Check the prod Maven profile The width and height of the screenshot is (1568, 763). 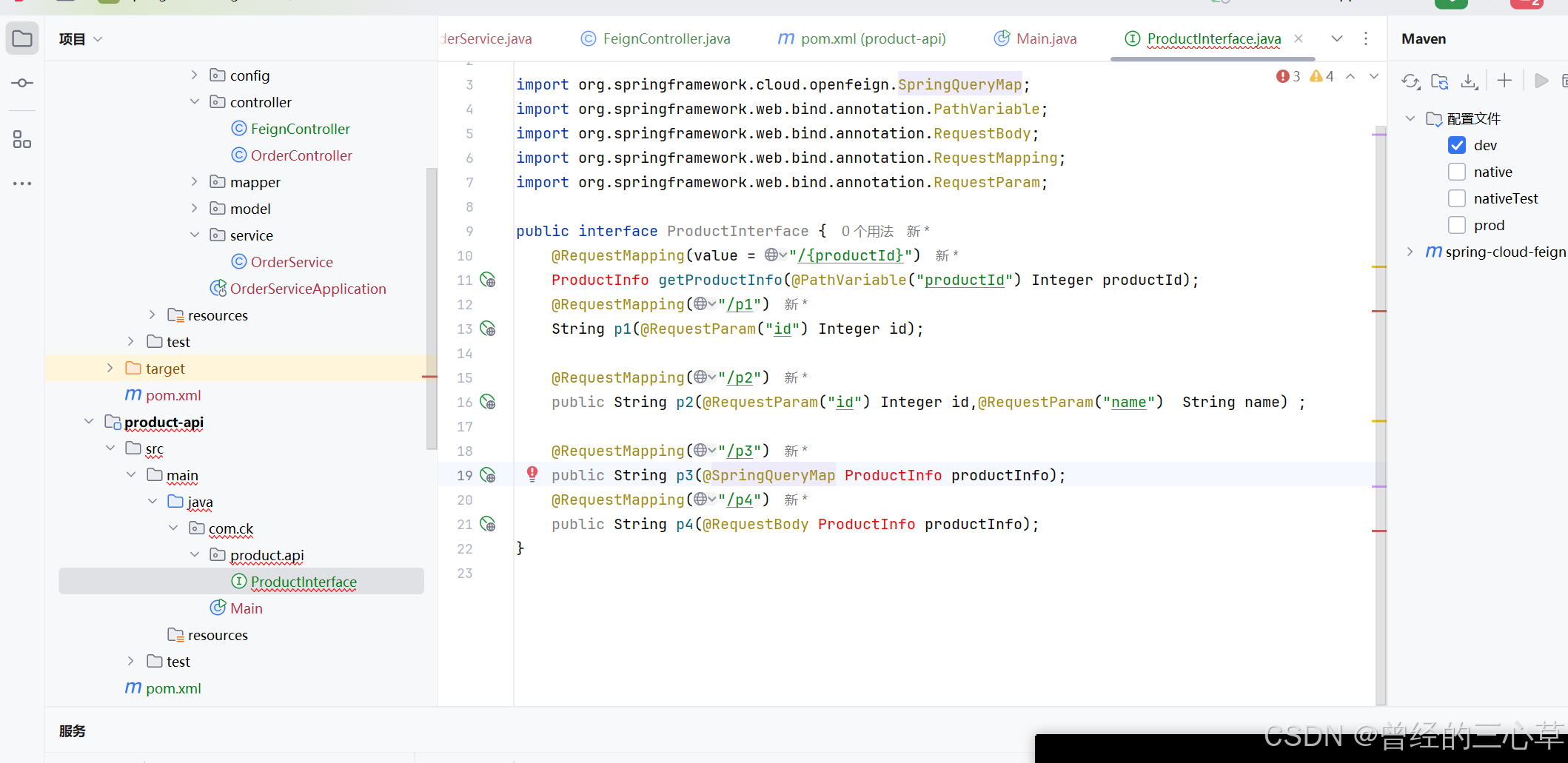click(x=1457, y=225)
